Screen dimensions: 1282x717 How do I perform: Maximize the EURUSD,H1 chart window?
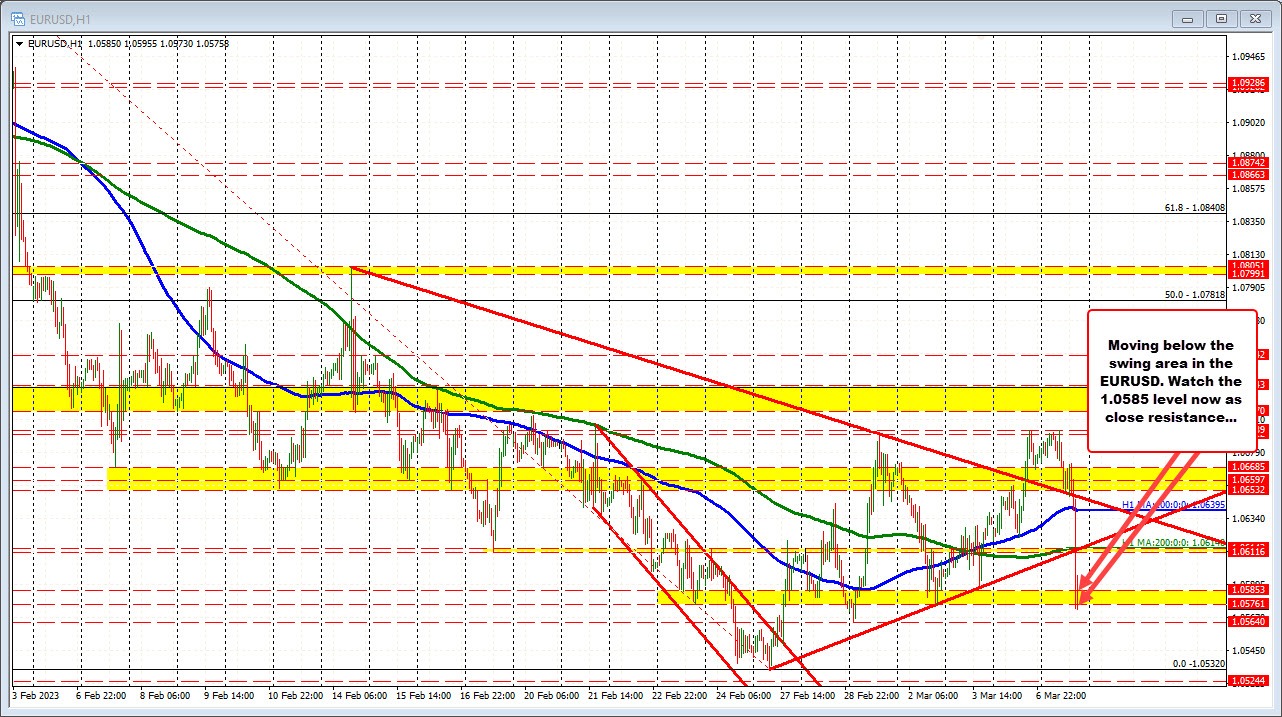coord(1222,17)
